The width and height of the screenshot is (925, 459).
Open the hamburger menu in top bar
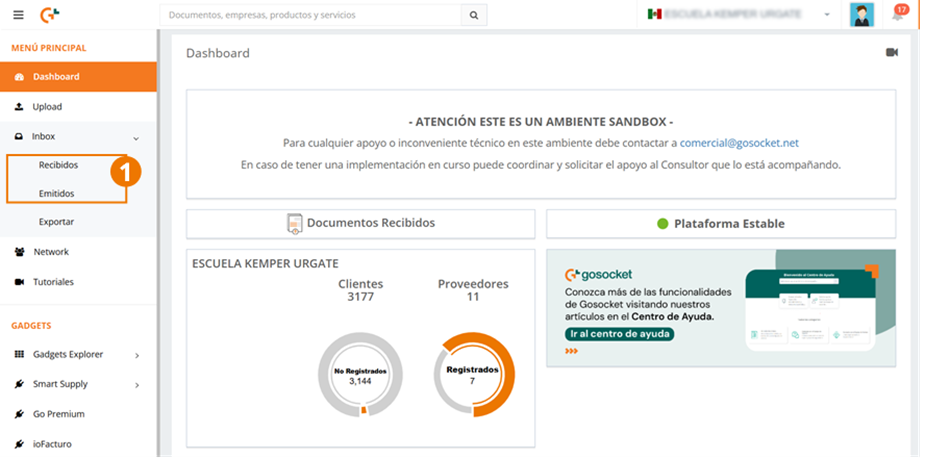pos(18,15)
